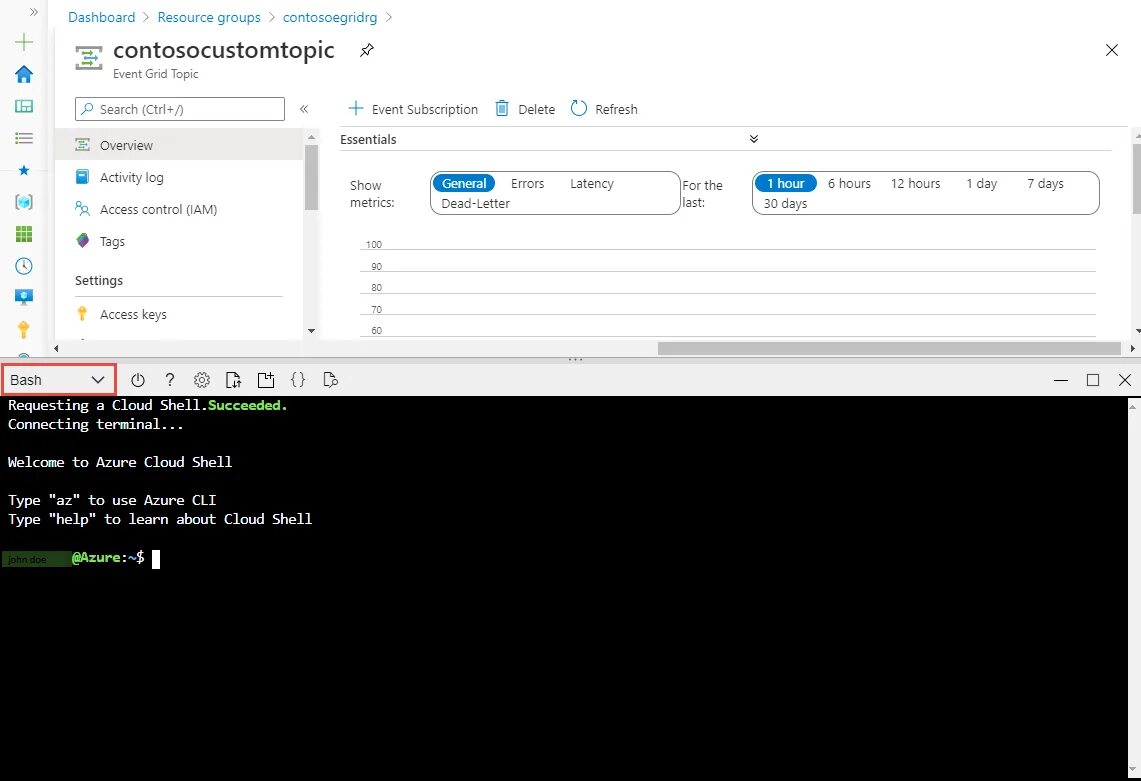Select 7 days time range
Viewport: 1141px width, 781px height.
(x=1045, y=183)
